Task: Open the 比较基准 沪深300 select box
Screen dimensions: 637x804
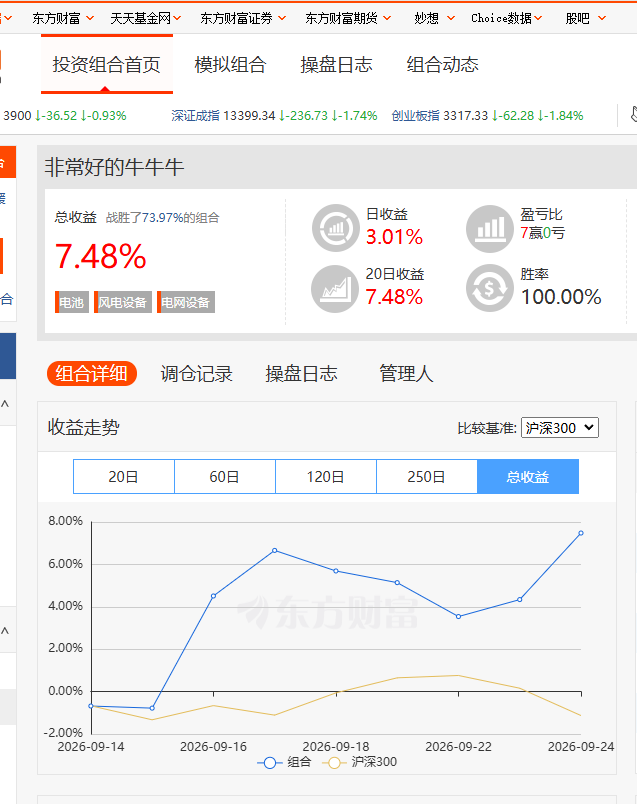Action: pyautogui.click(x=560, y=428)
